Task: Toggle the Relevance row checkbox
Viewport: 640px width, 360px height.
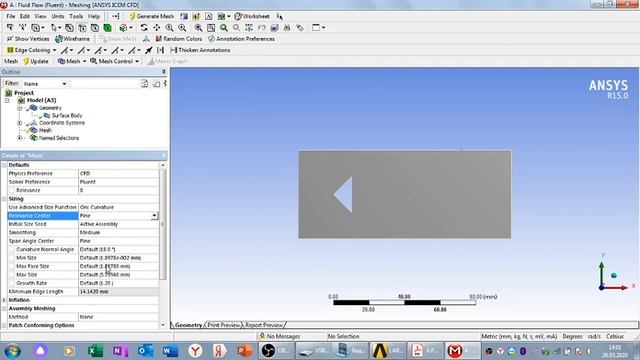Action: (11, 190)
